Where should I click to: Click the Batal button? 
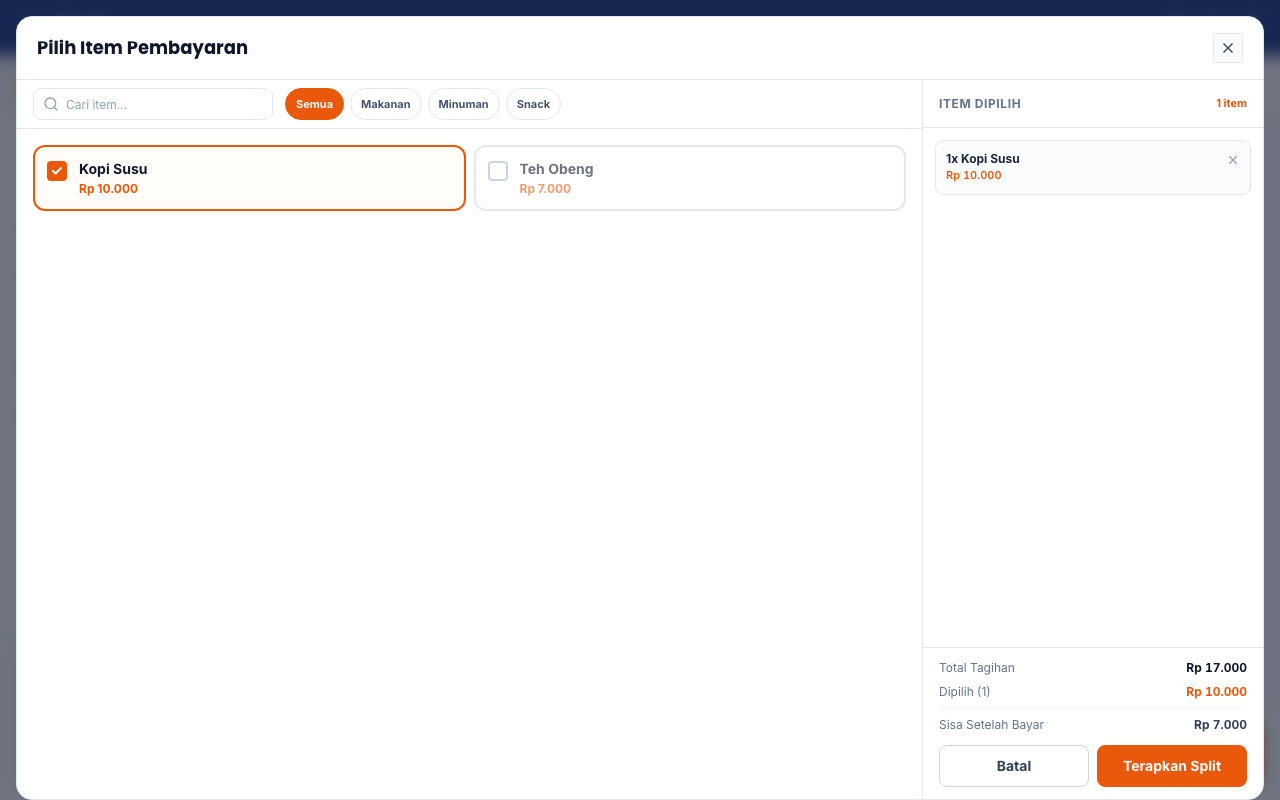pos(1014,766)
